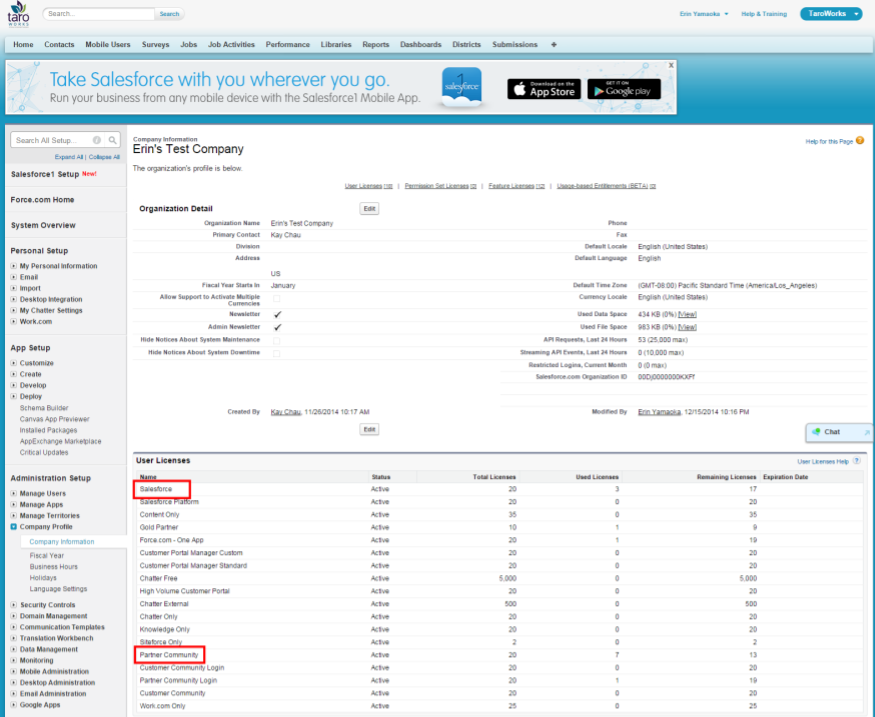Open the App Store download badge
875x717 pixels.
544,89
